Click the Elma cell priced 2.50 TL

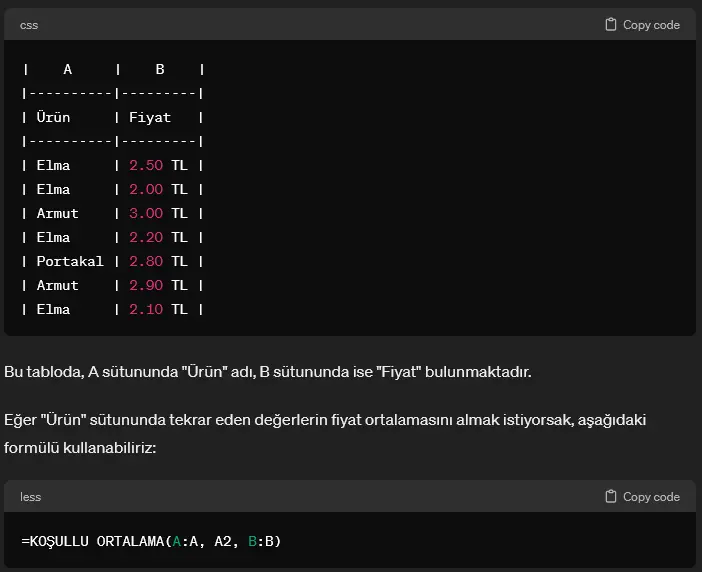click(x=53, y=166)
